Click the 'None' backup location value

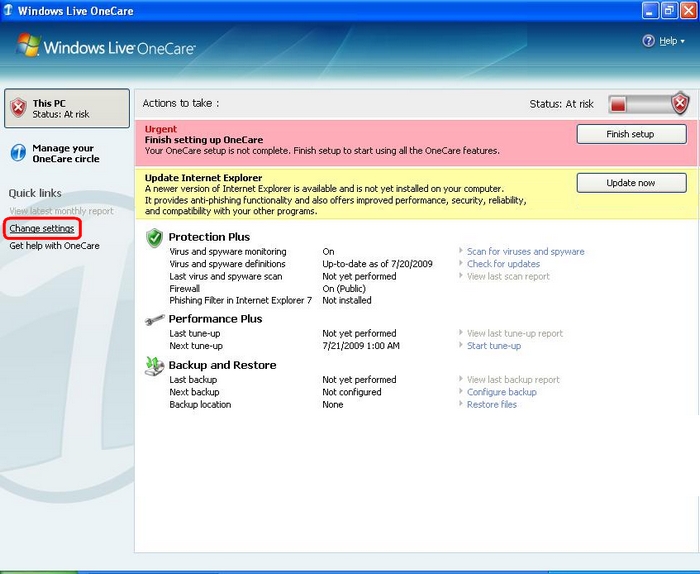pos(333,404)
